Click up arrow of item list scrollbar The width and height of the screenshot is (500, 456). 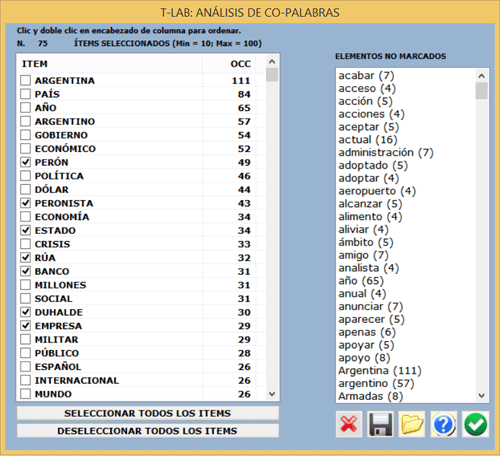272,62
